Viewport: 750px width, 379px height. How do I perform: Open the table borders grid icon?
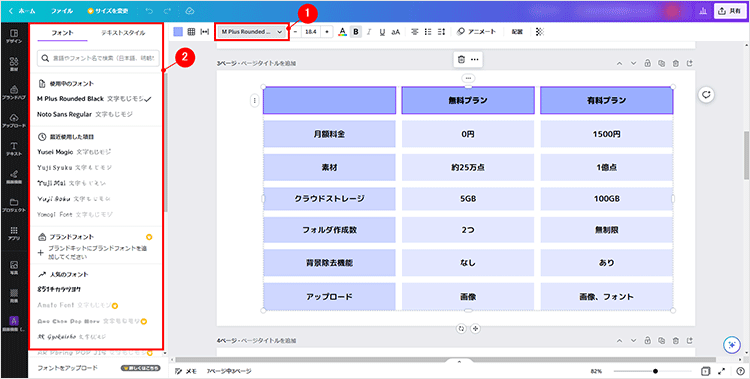tap(191, 32)
